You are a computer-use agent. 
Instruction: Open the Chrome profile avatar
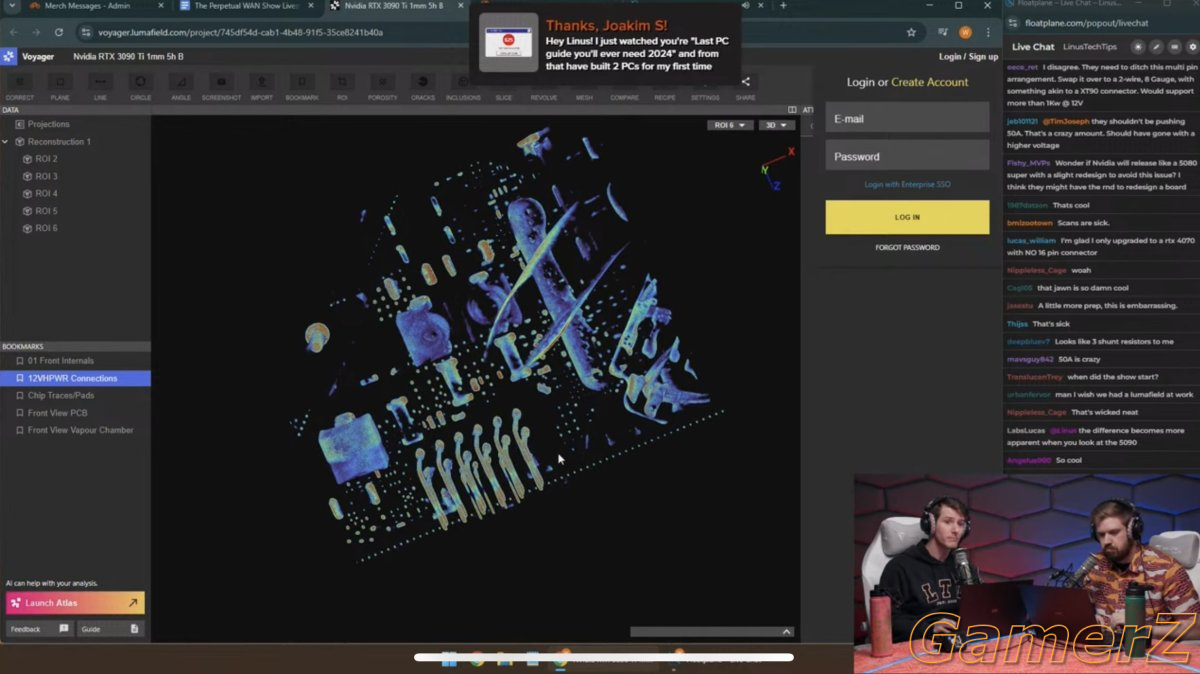click(965, 32)
